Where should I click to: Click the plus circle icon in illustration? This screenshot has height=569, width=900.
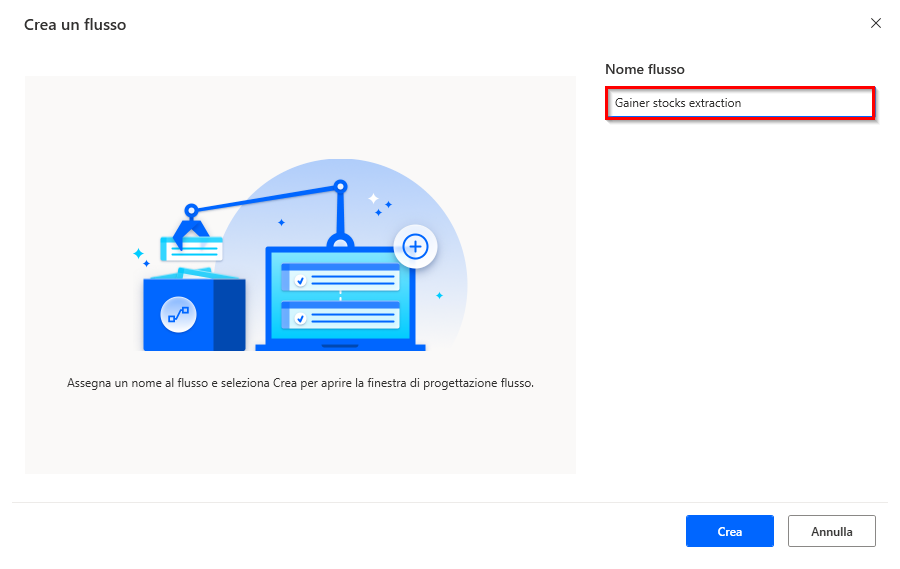(415, 247)
